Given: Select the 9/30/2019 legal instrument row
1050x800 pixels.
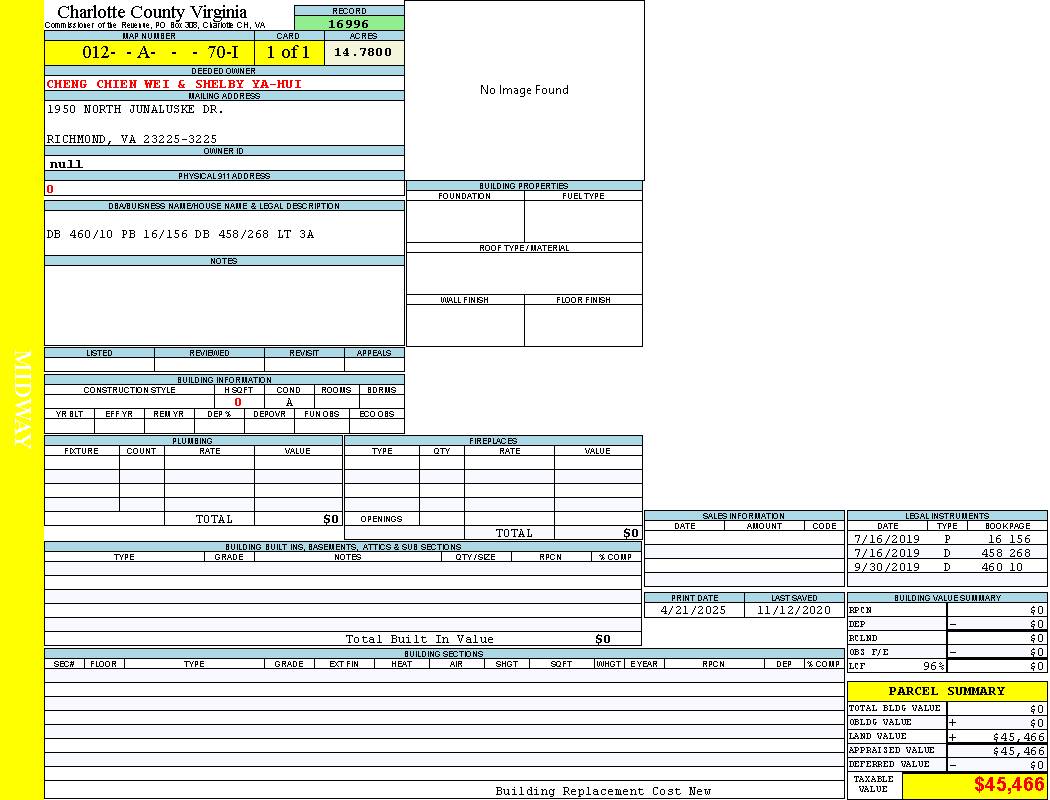Looking at the screenshot, I should tap(945, 567).
